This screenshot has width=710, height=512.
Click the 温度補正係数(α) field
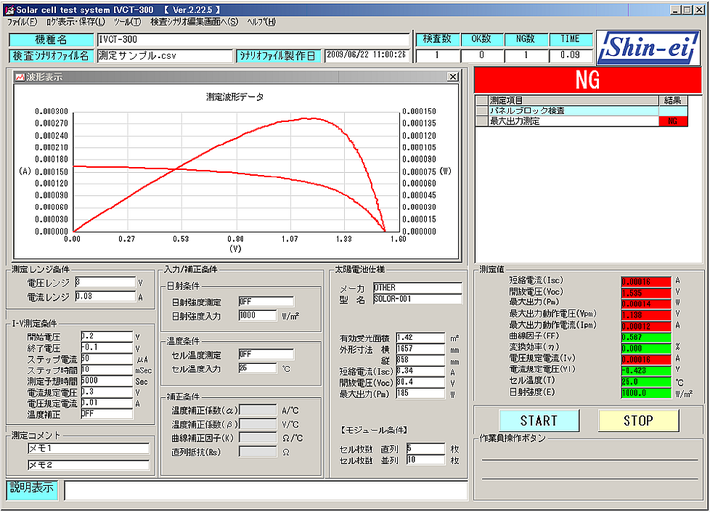[x=258, y=411]
